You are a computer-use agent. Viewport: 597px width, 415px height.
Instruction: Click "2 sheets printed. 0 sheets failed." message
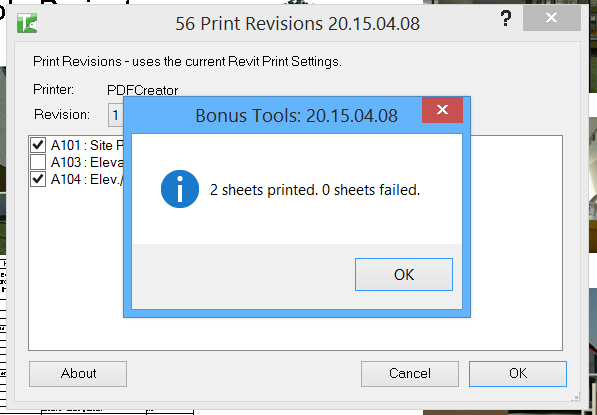pos(315,190)
